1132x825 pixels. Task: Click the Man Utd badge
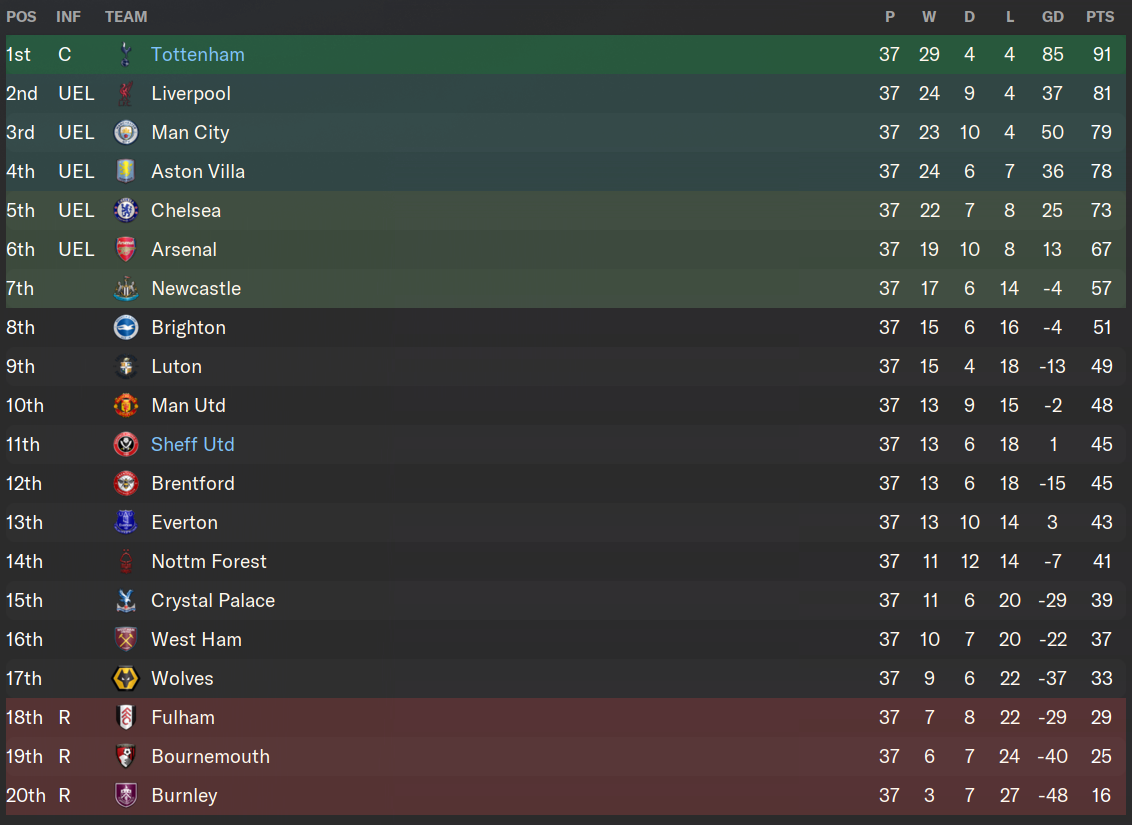[126, 405]
